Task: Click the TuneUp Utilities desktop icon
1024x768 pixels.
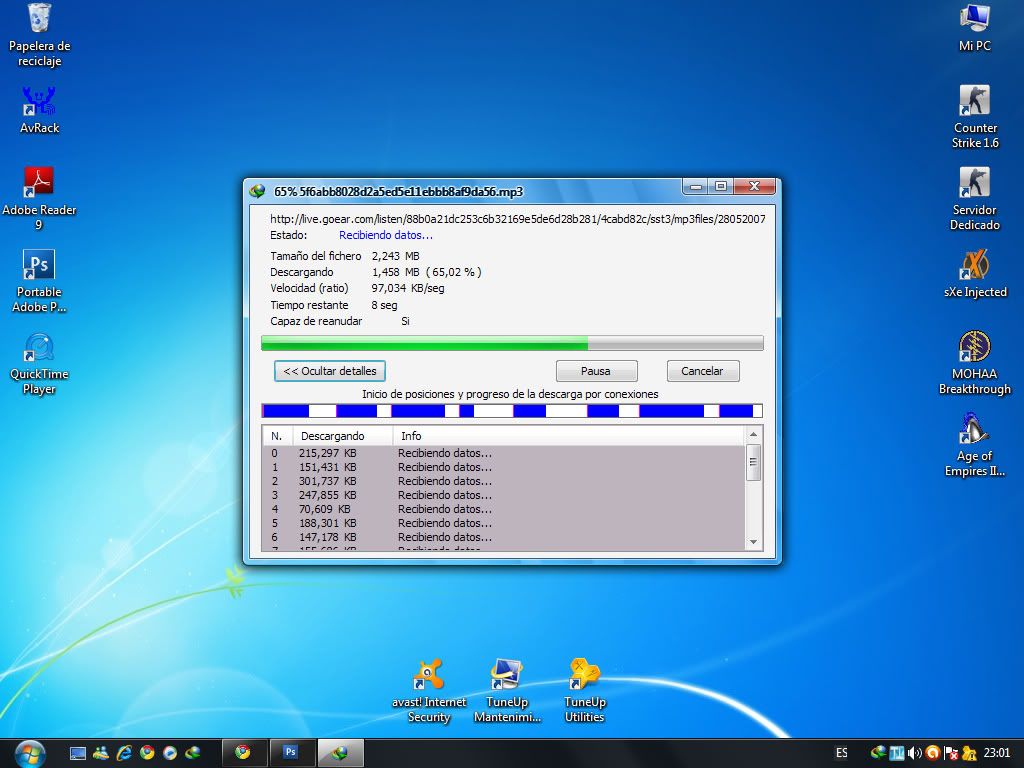Action: [x=584, y=676]
